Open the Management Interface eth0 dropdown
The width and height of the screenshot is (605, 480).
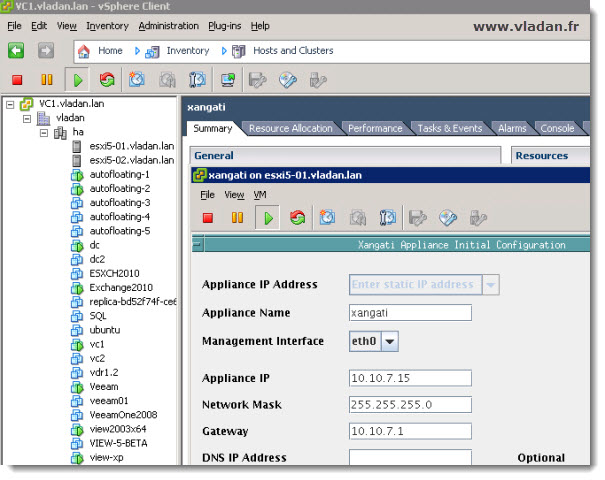389,341
